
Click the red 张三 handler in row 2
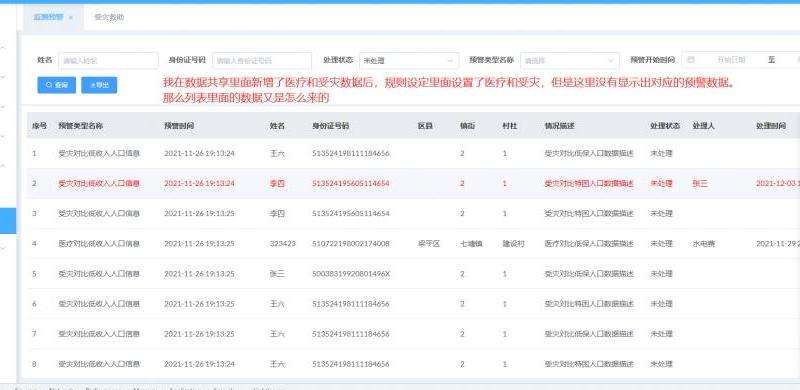coord(700,183)
